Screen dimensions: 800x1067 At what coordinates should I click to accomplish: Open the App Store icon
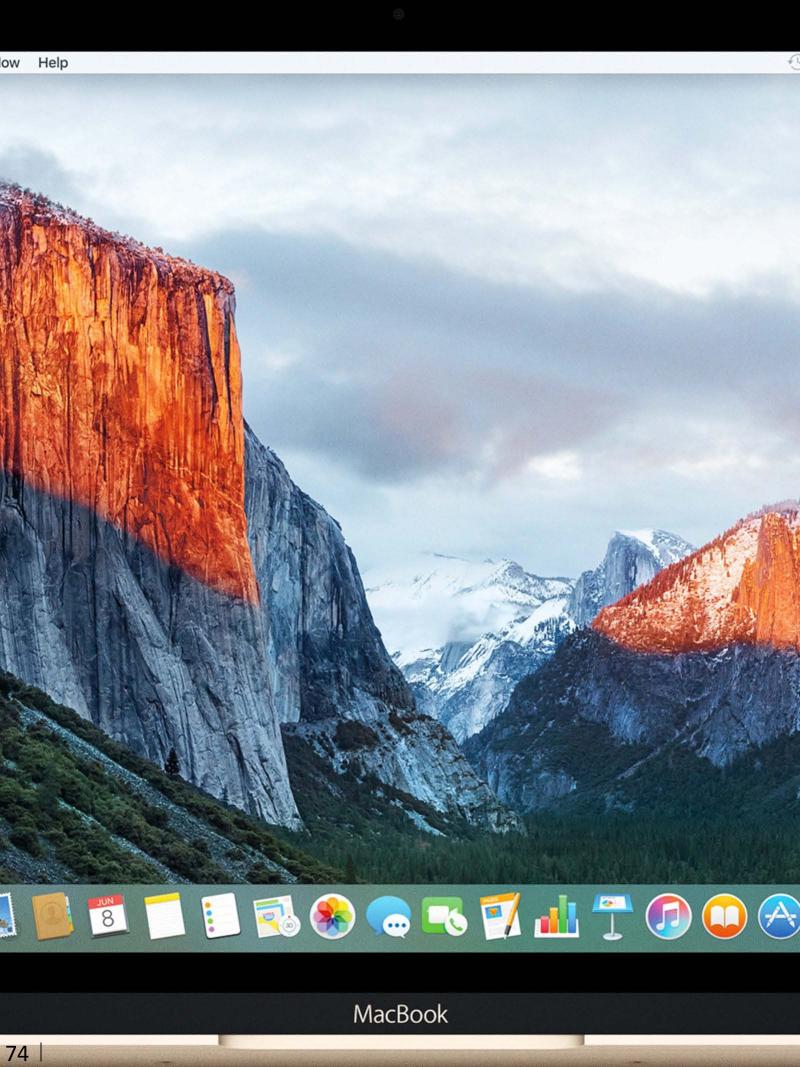pyautogui.click(x=780, y=917)
